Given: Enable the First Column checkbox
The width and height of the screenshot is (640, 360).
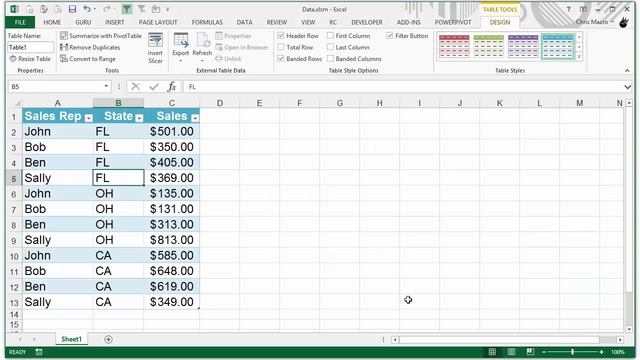Looking at the screenshot, I should point(330,36).
